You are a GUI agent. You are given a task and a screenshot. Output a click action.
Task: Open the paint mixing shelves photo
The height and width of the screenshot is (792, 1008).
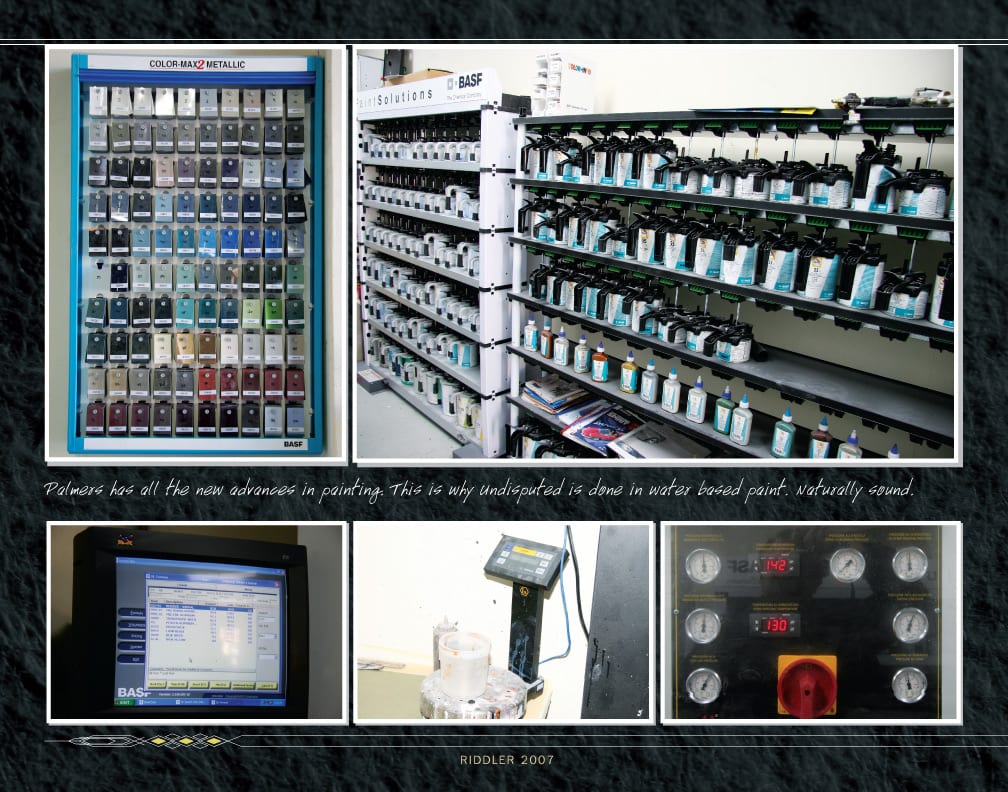click(x=655, y=254)
